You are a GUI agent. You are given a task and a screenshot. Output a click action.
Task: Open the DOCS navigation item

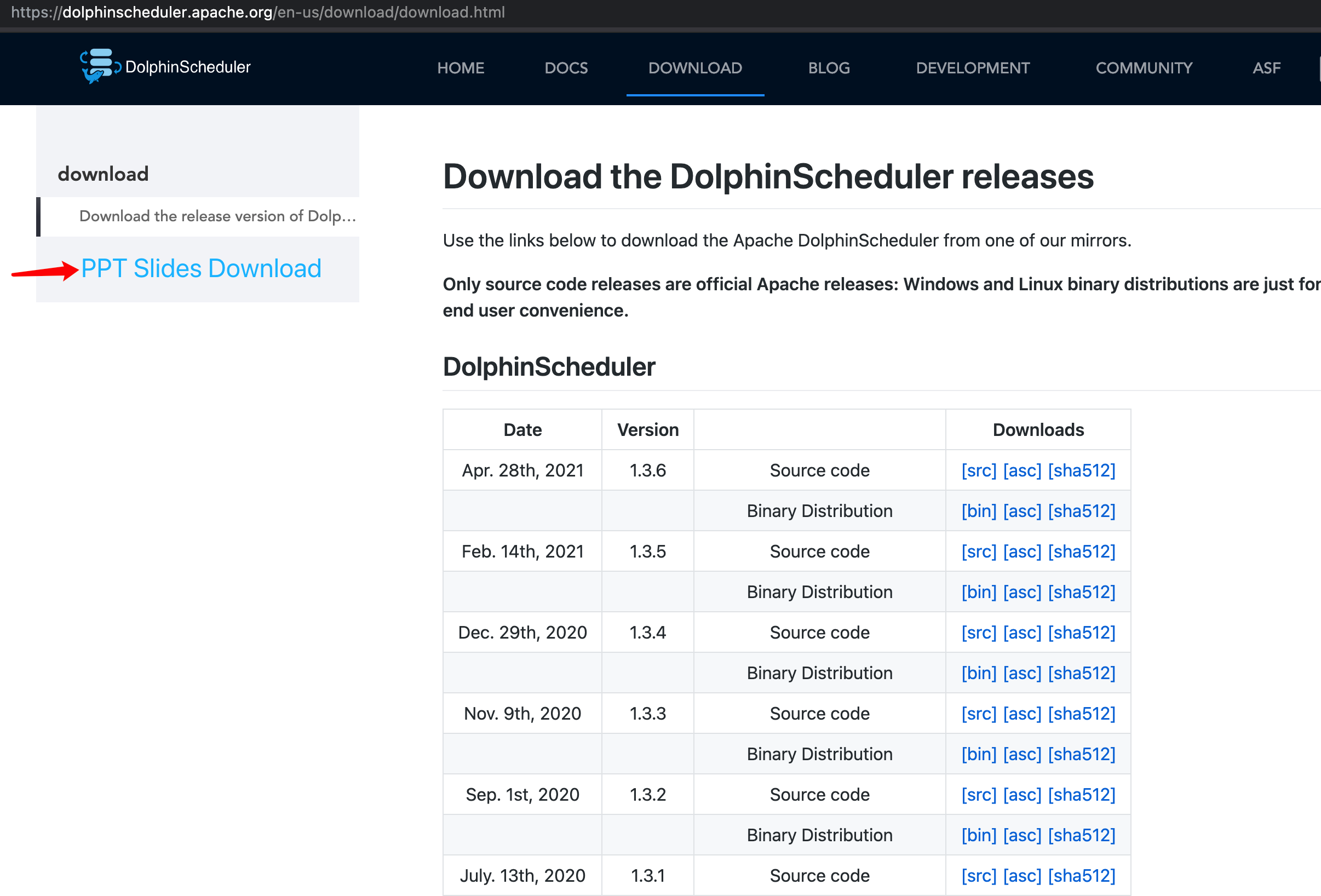566,68
